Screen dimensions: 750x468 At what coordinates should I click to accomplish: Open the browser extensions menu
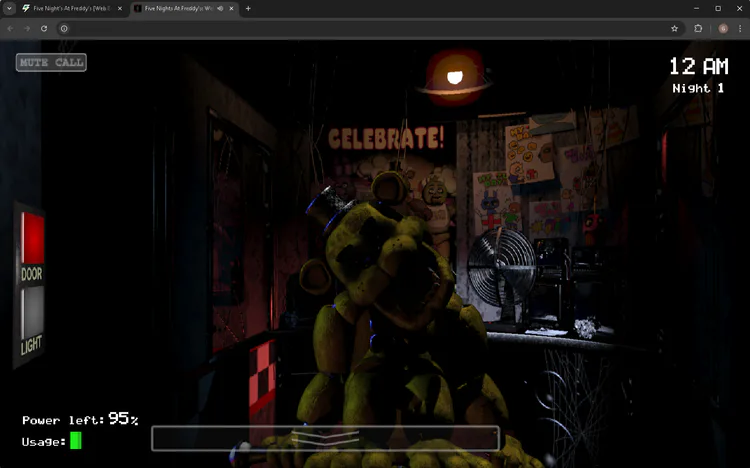[x=698, y=29]
